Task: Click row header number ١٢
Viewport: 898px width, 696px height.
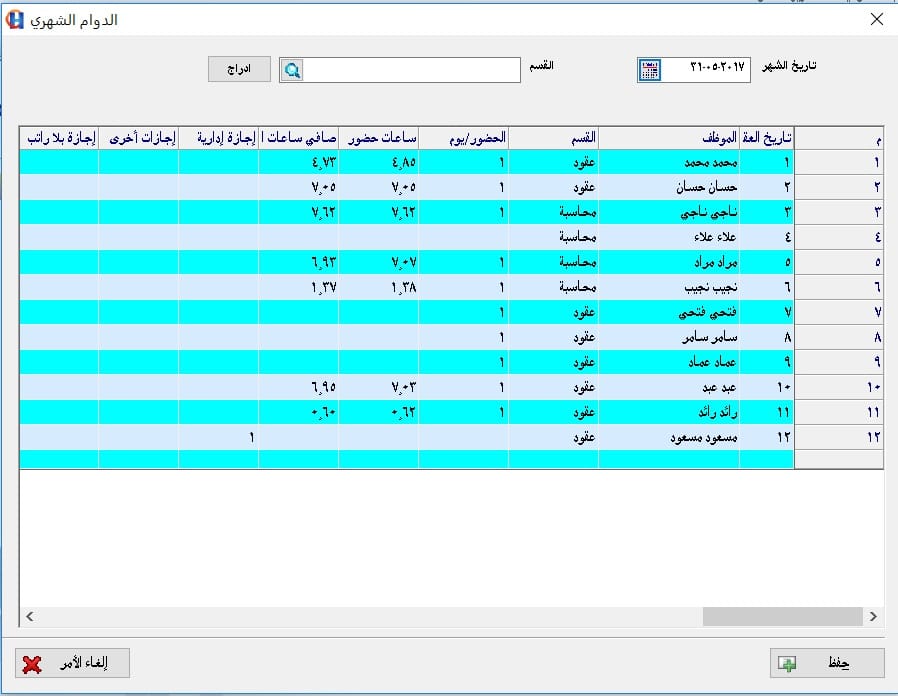Action: click(838, 438)
